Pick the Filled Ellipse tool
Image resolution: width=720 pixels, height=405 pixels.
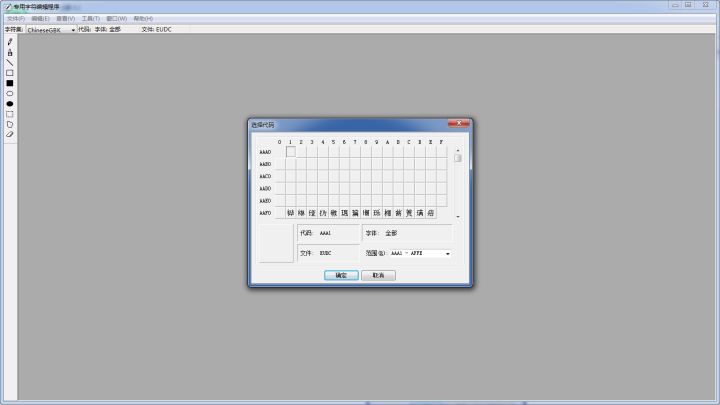[x=10, y=103]
